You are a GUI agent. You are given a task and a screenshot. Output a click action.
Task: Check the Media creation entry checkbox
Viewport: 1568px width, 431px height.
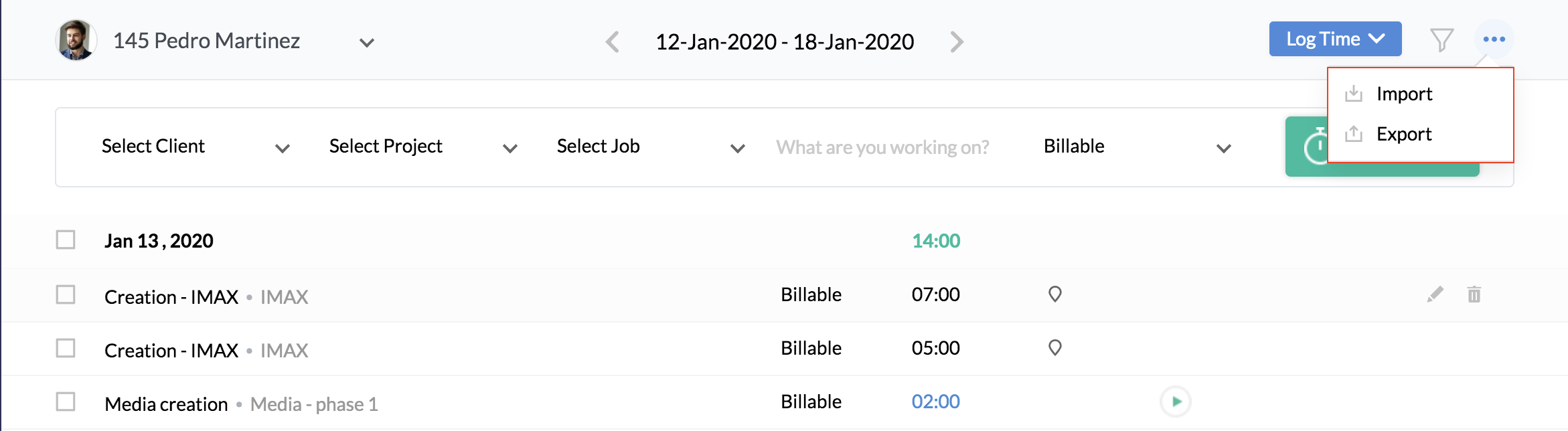click(x=66, y=402)
